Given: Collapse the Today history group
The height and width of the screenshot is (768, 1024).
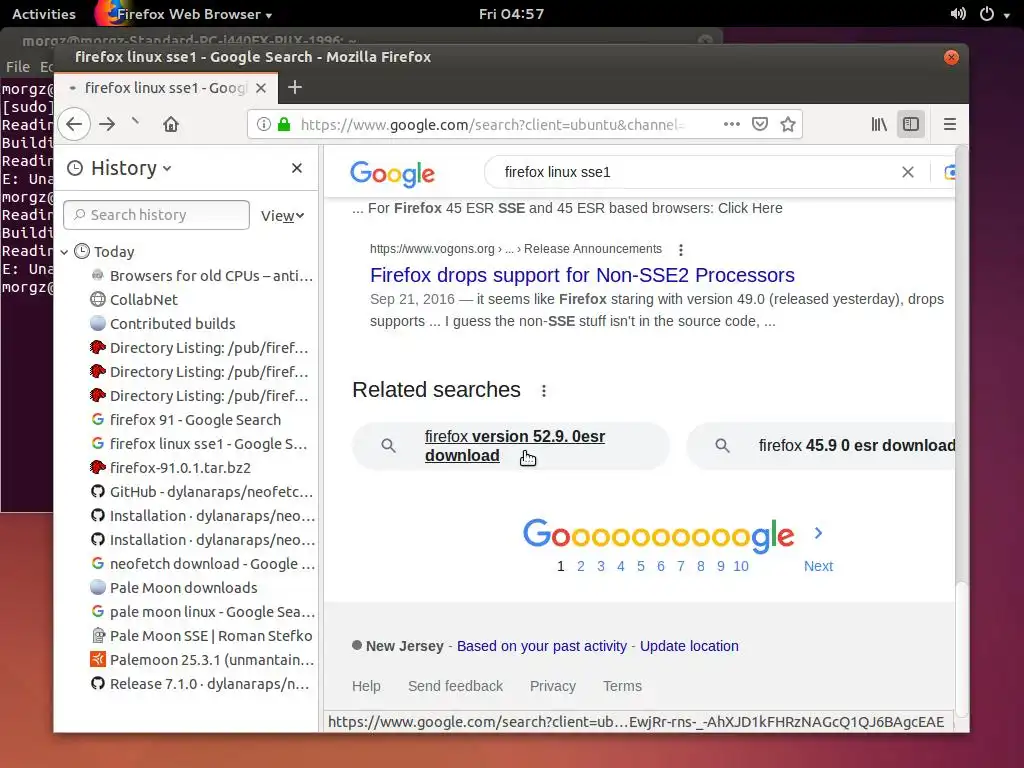Looking at the screenshot, I should point(65,252).
